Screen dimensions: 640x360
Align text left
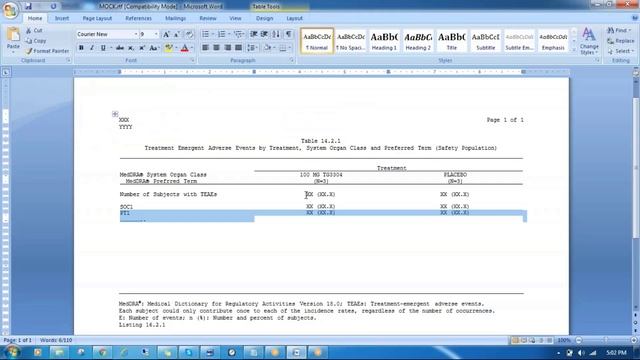pyautogui.click(x=205, y=48)
